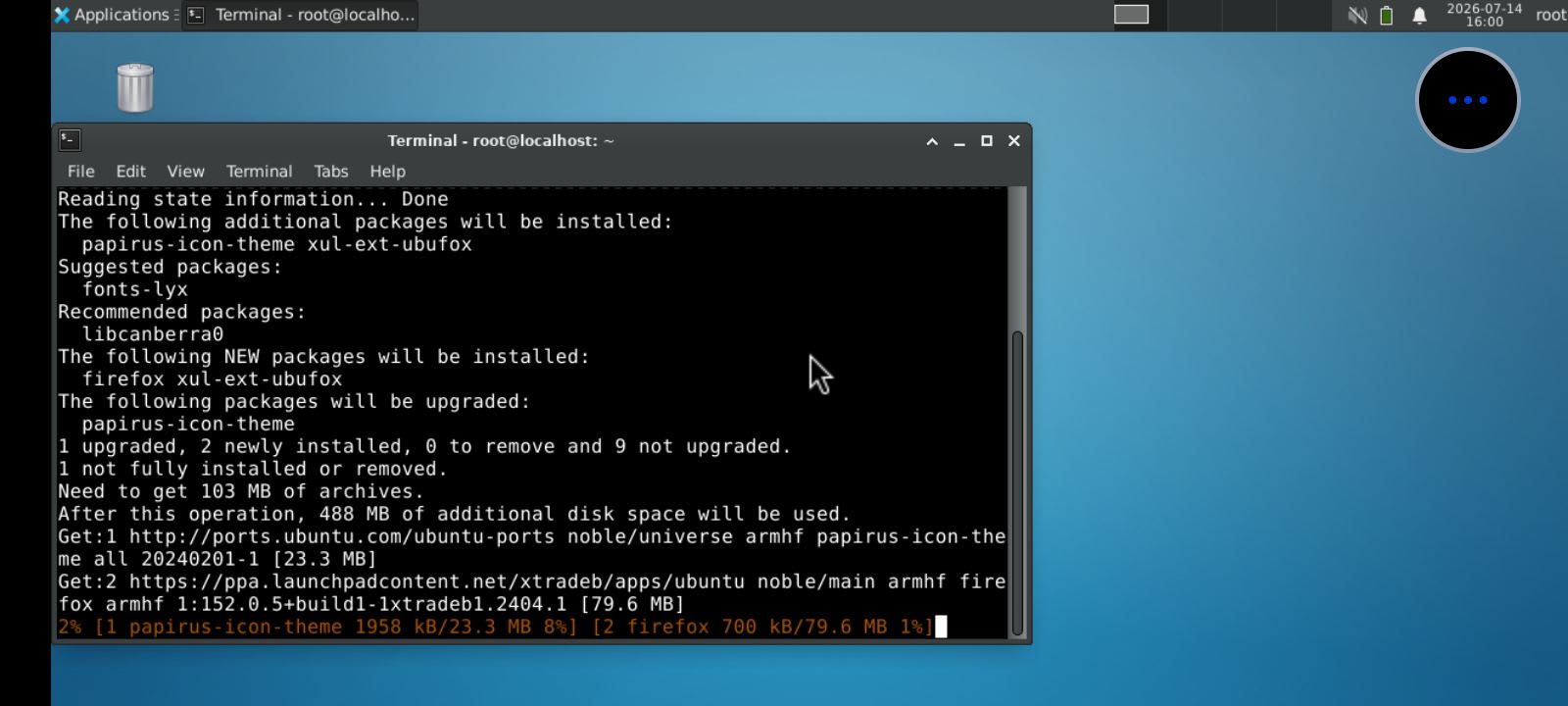Click the date and time clock
Viewport: 1568px width, 706px height.
point(1484,15)
